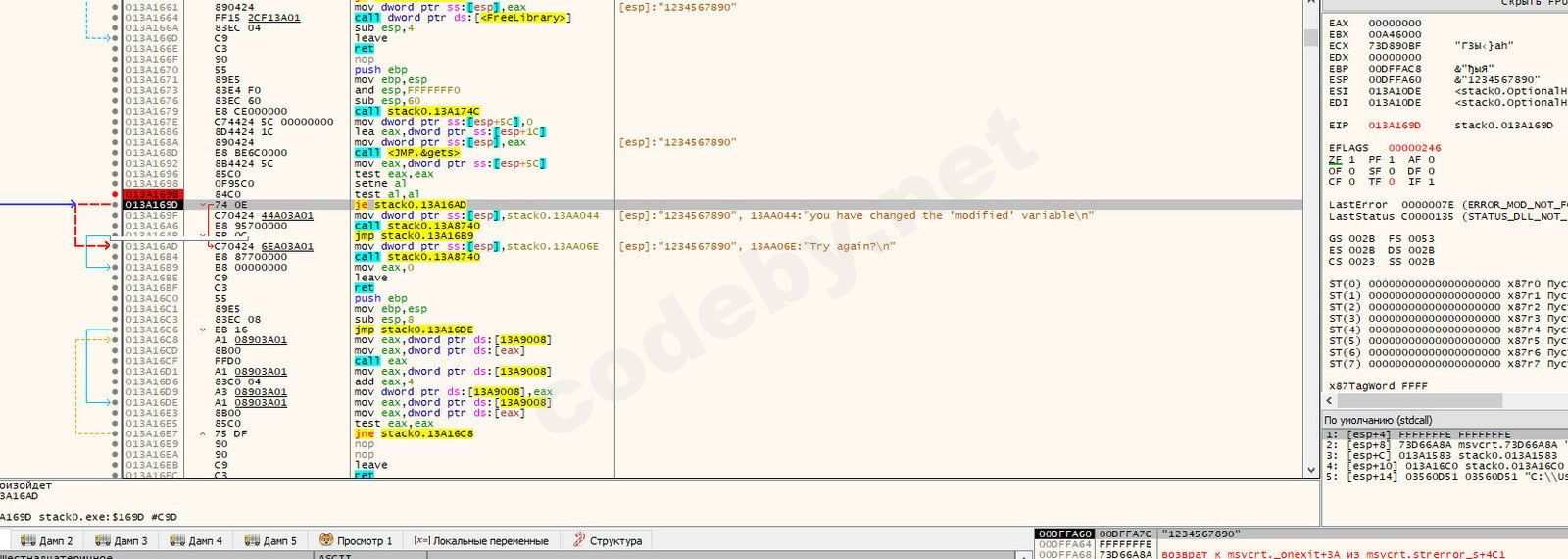
Task: Select the EBP register value 00DFFAC8
Action: [x=1395, y=69]
